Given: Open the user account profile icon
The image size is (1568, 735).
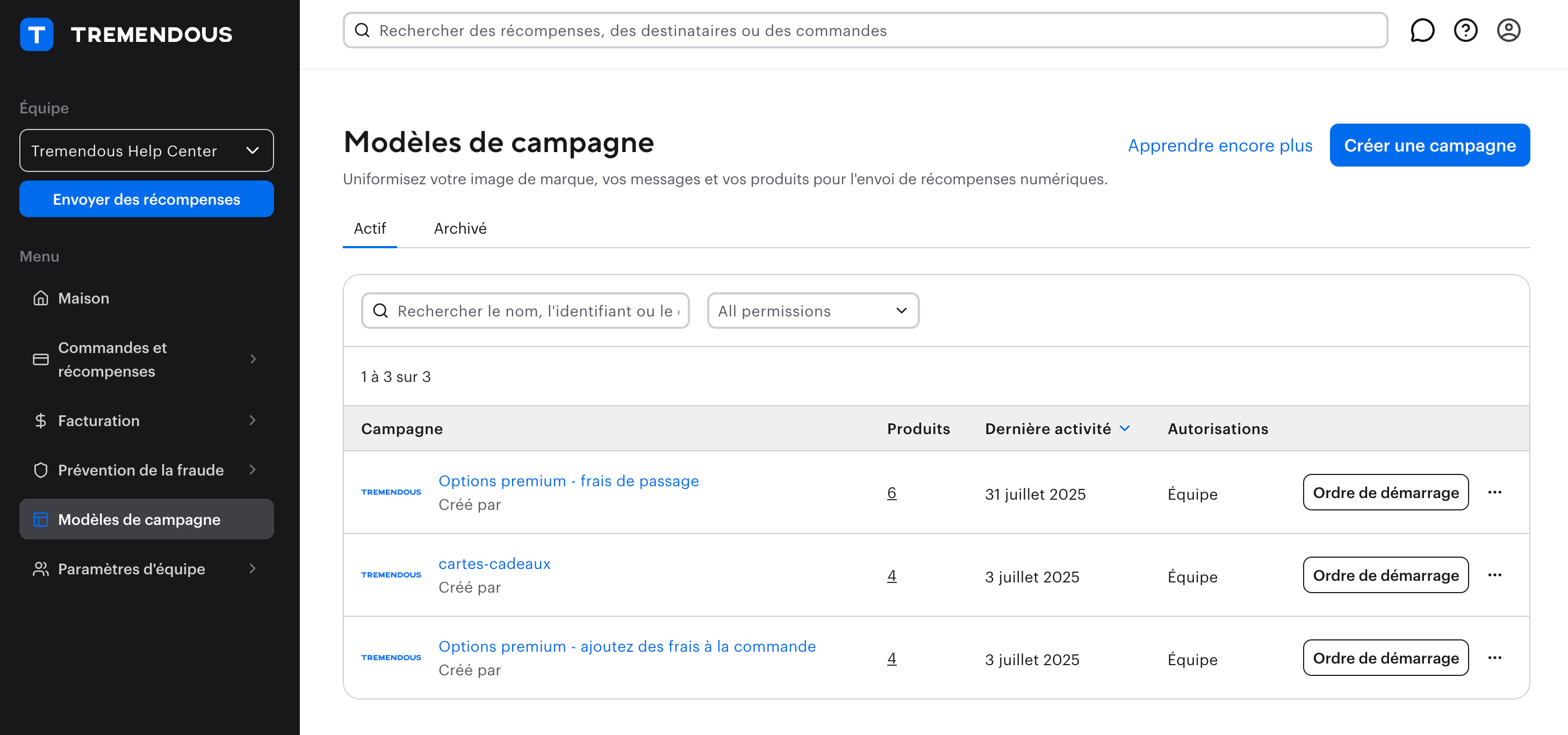Looking at the screenshot, I should (x=1508, y=31).
